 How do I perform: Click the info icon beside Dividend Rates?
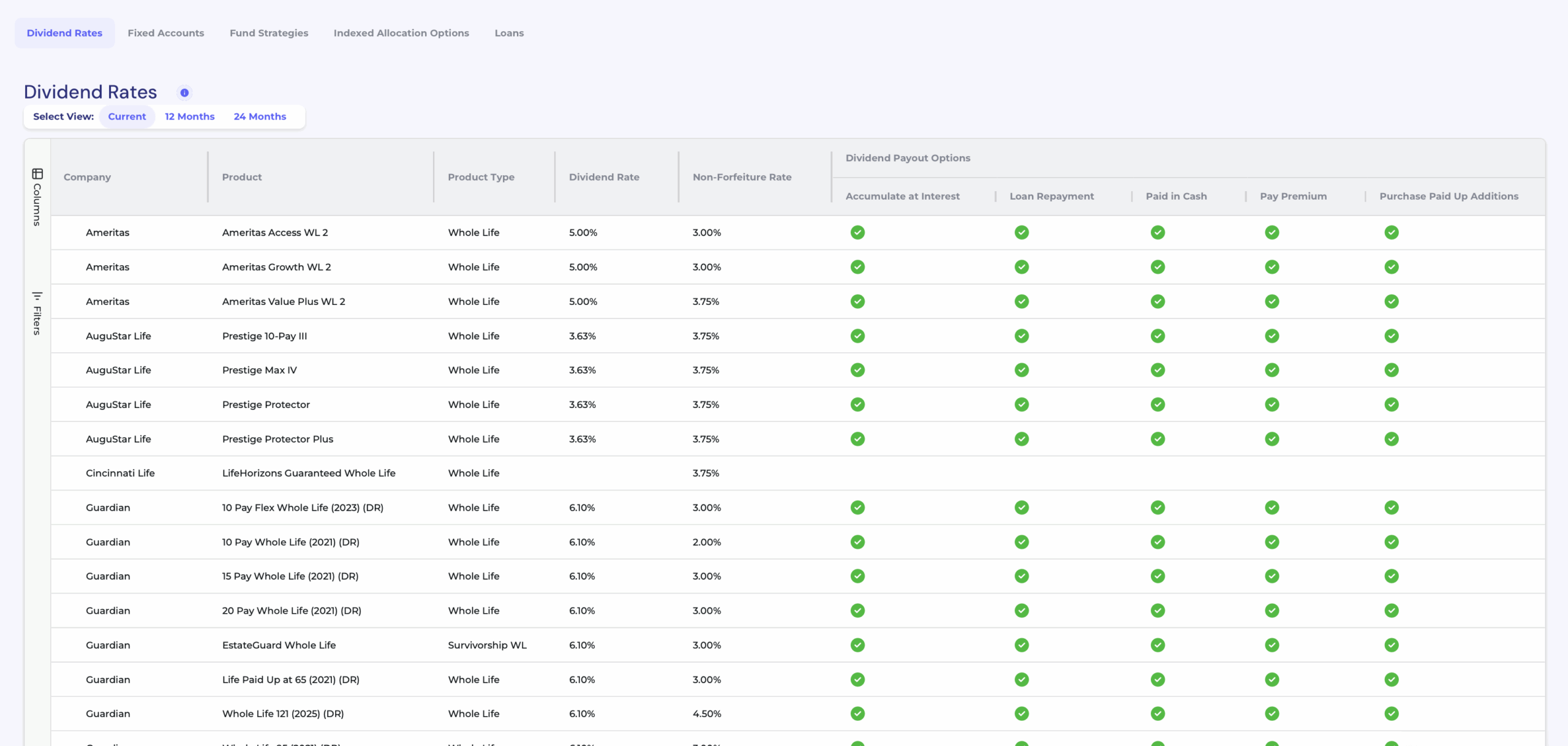pyautogui.click(x=184, y=92)
